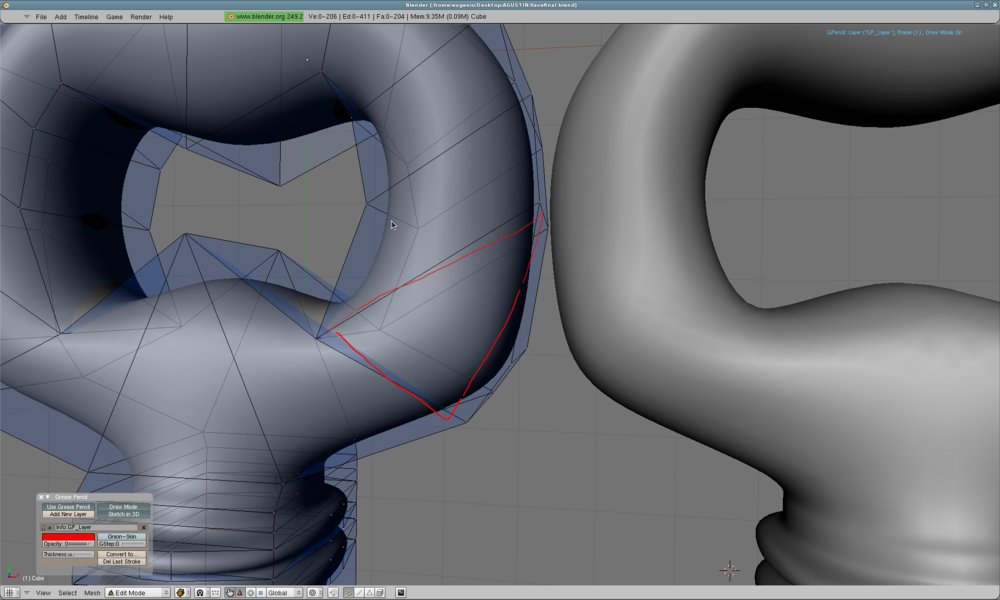Open the Timeline menu
The height and width of the screenshot is (600, 1000).
[x=86, y=17]
